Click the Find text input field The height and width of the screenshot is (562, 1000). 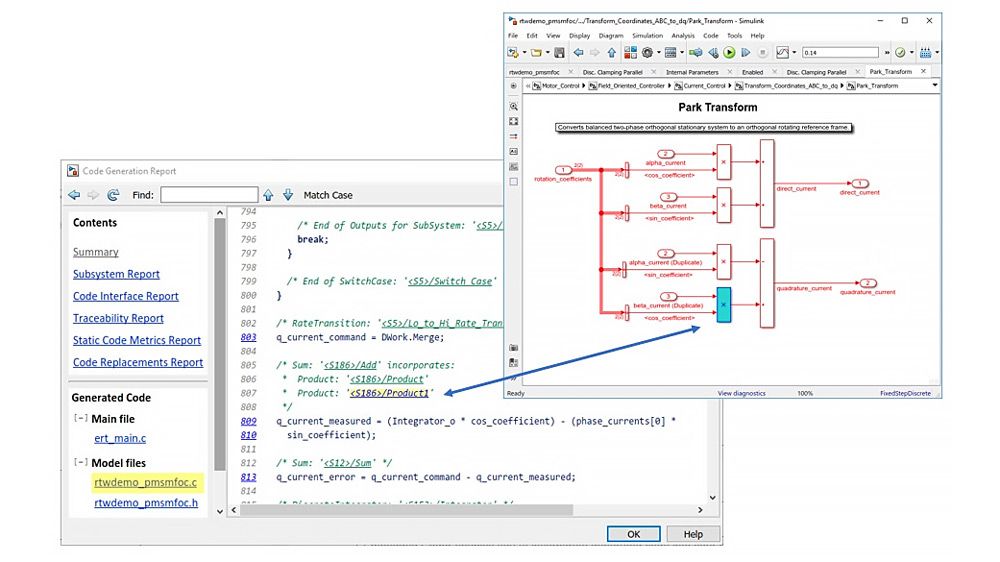pyautogui.click(x=208, y=195)
